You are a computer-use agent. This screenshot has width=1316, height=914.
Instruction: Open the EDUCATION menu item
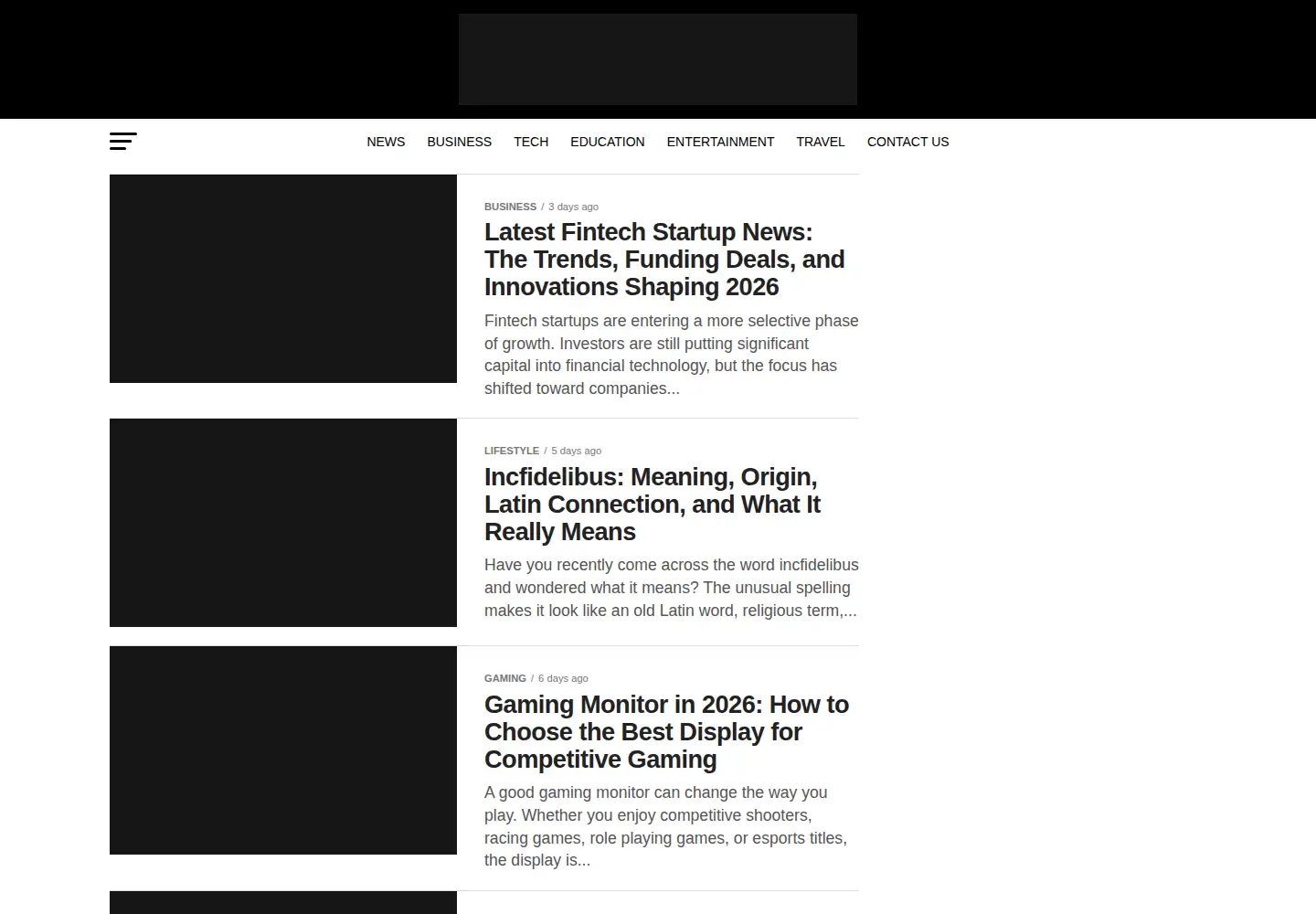[608, 142]
